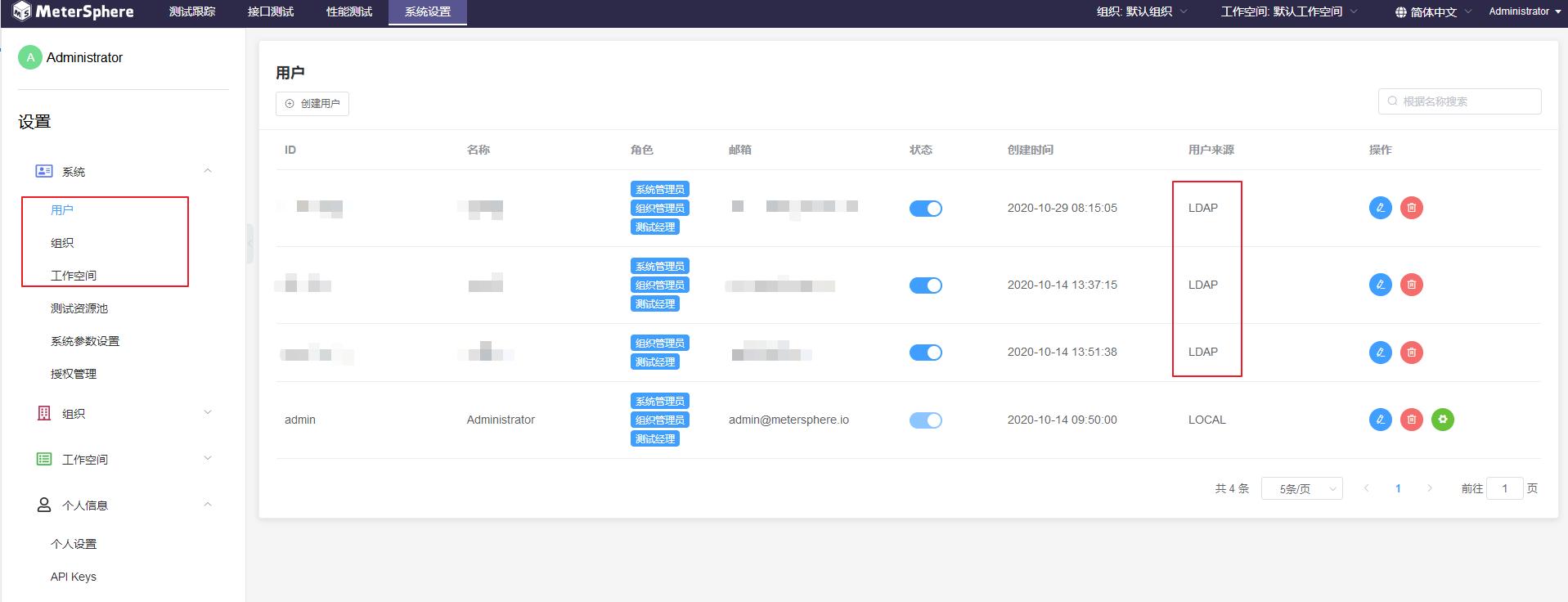Delete the user created 2020-10-29 08:15:05
This screenshot has height=602, width=1568.
(x=1411, y=208)
